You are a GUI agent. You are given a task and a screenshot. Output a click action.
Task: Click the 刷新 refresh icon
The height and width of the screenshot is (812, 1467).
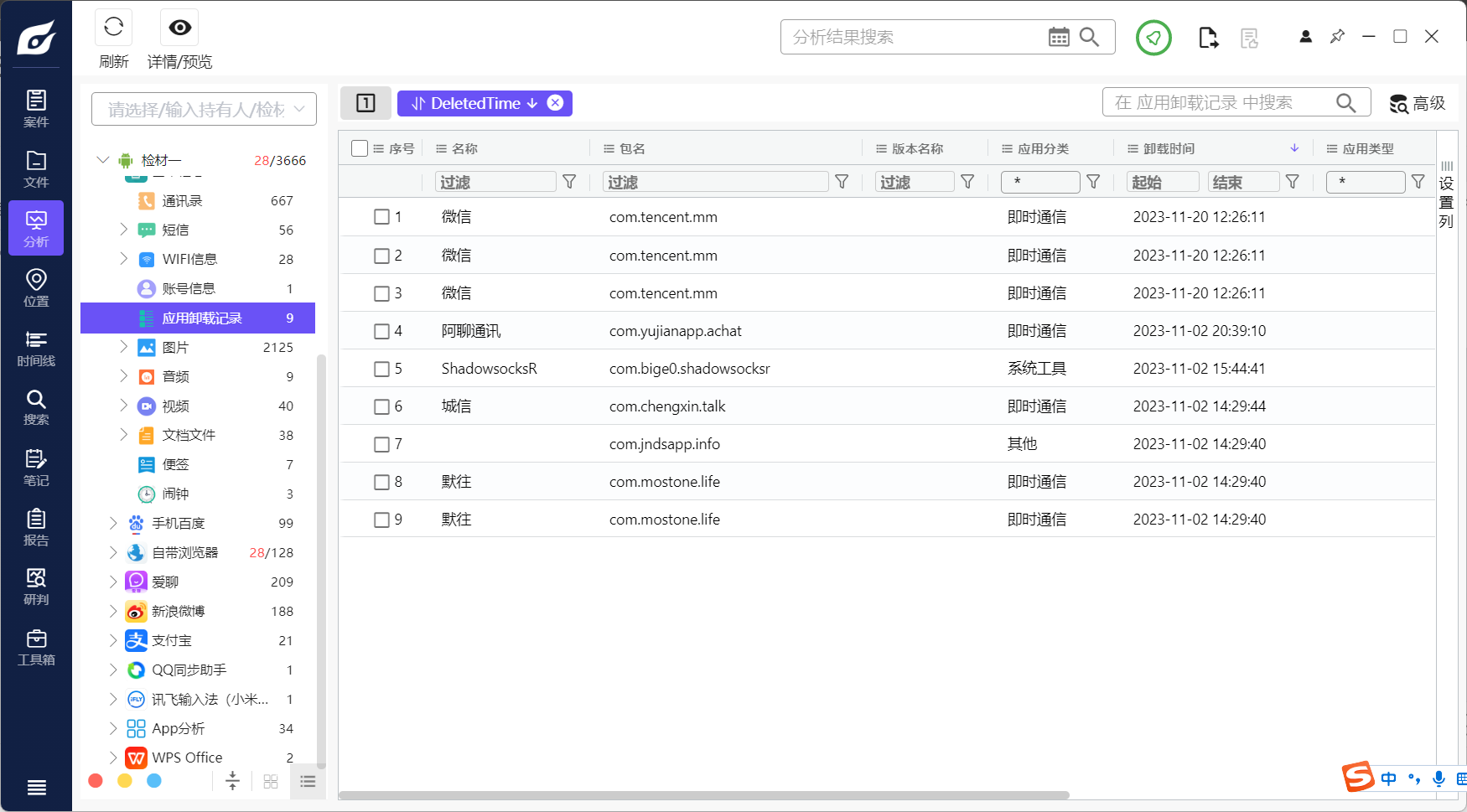tap(114, 28)
